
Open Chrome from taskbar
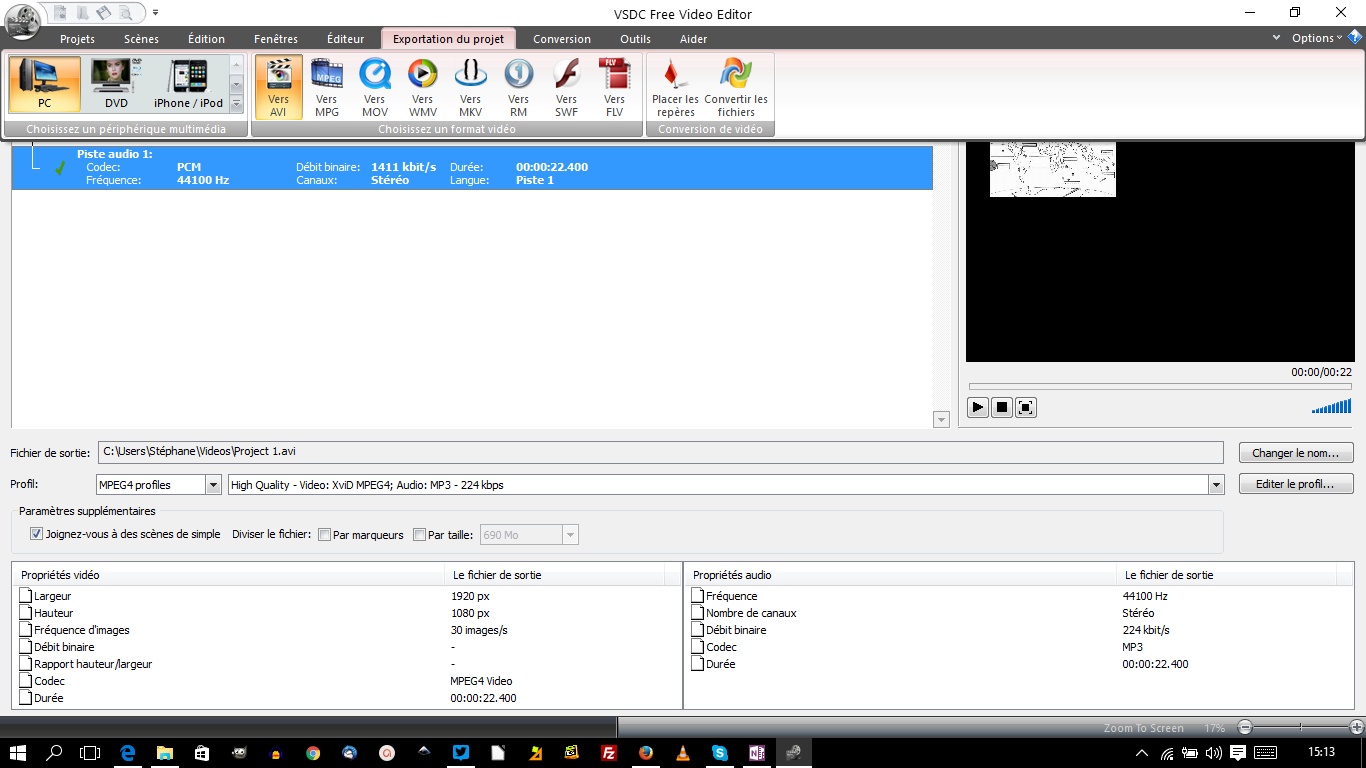click(313, 752)
